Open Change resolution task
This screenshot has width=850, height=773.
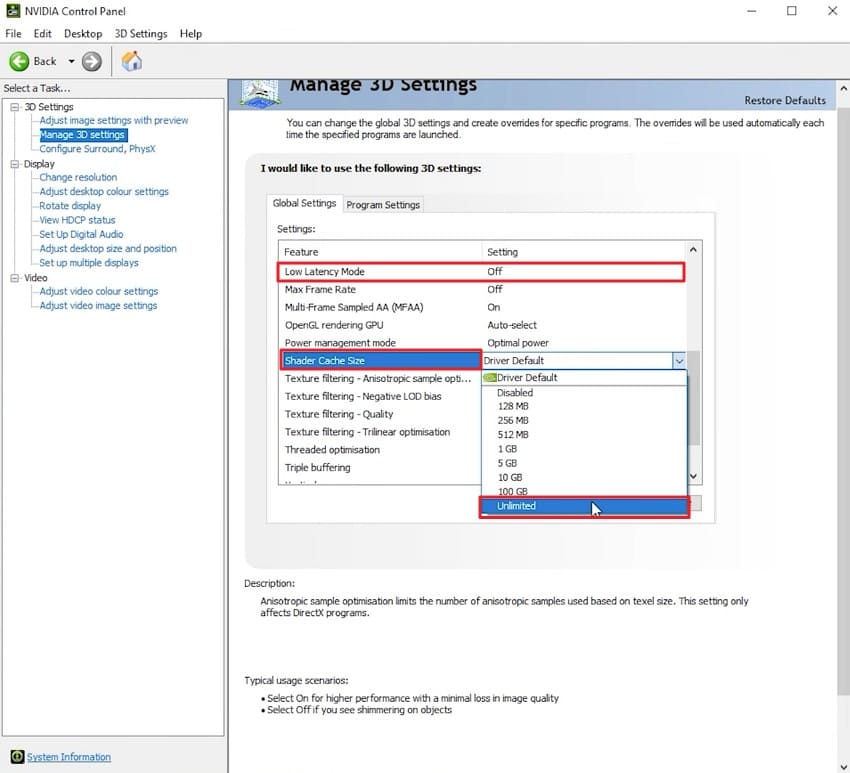point(78,177)
